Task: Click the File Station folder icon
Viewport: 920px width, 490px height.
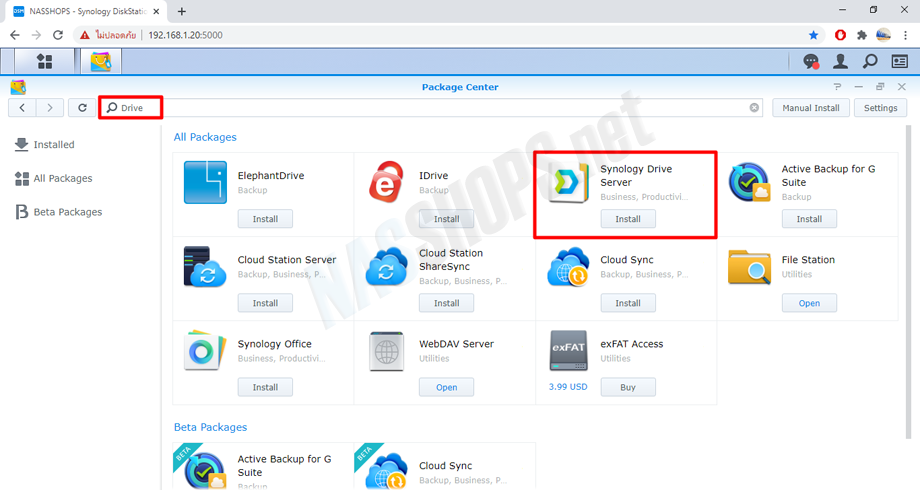Action: click(749, 266)
